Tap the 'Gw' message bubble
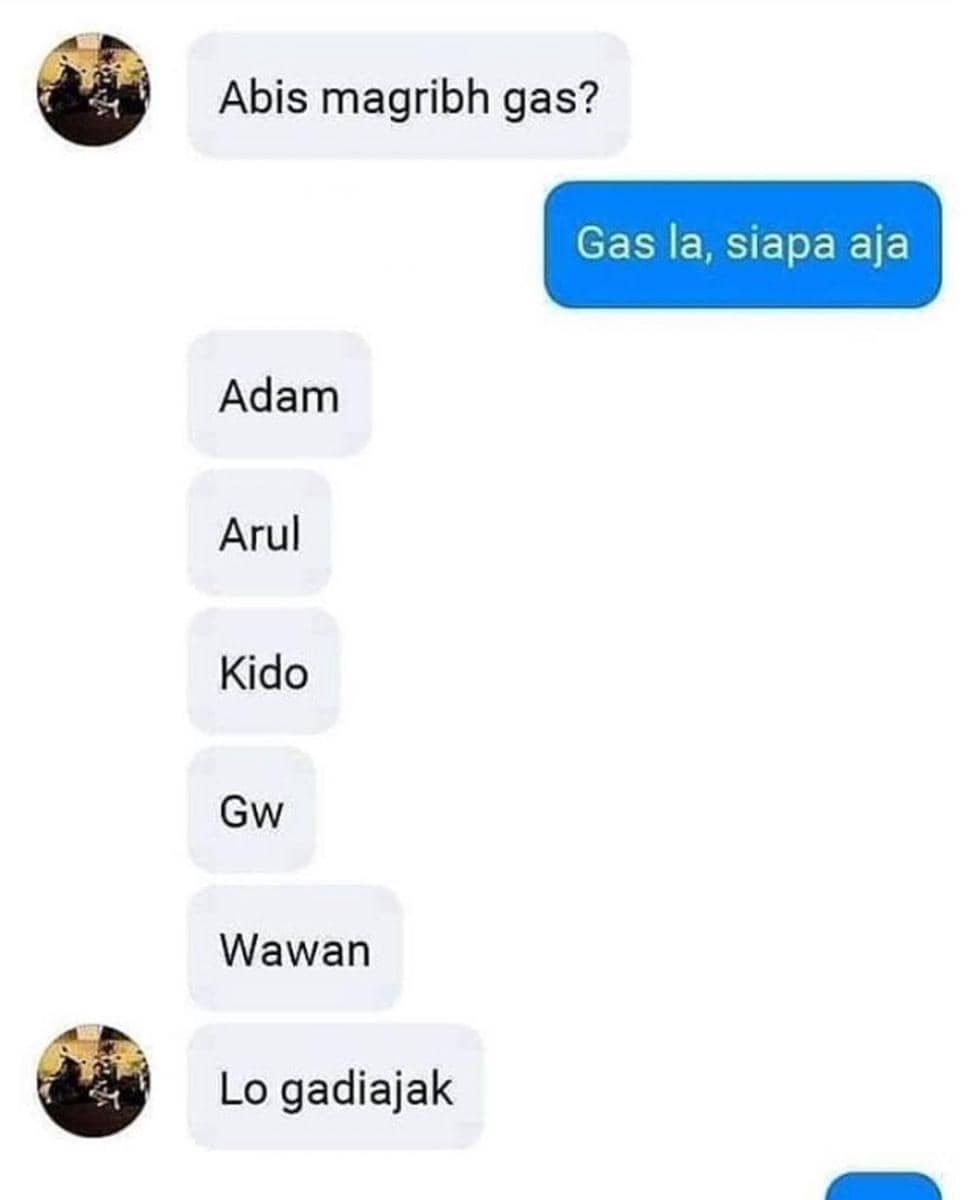This screenshot has height=1200, width=977. [x=251, y=810]
